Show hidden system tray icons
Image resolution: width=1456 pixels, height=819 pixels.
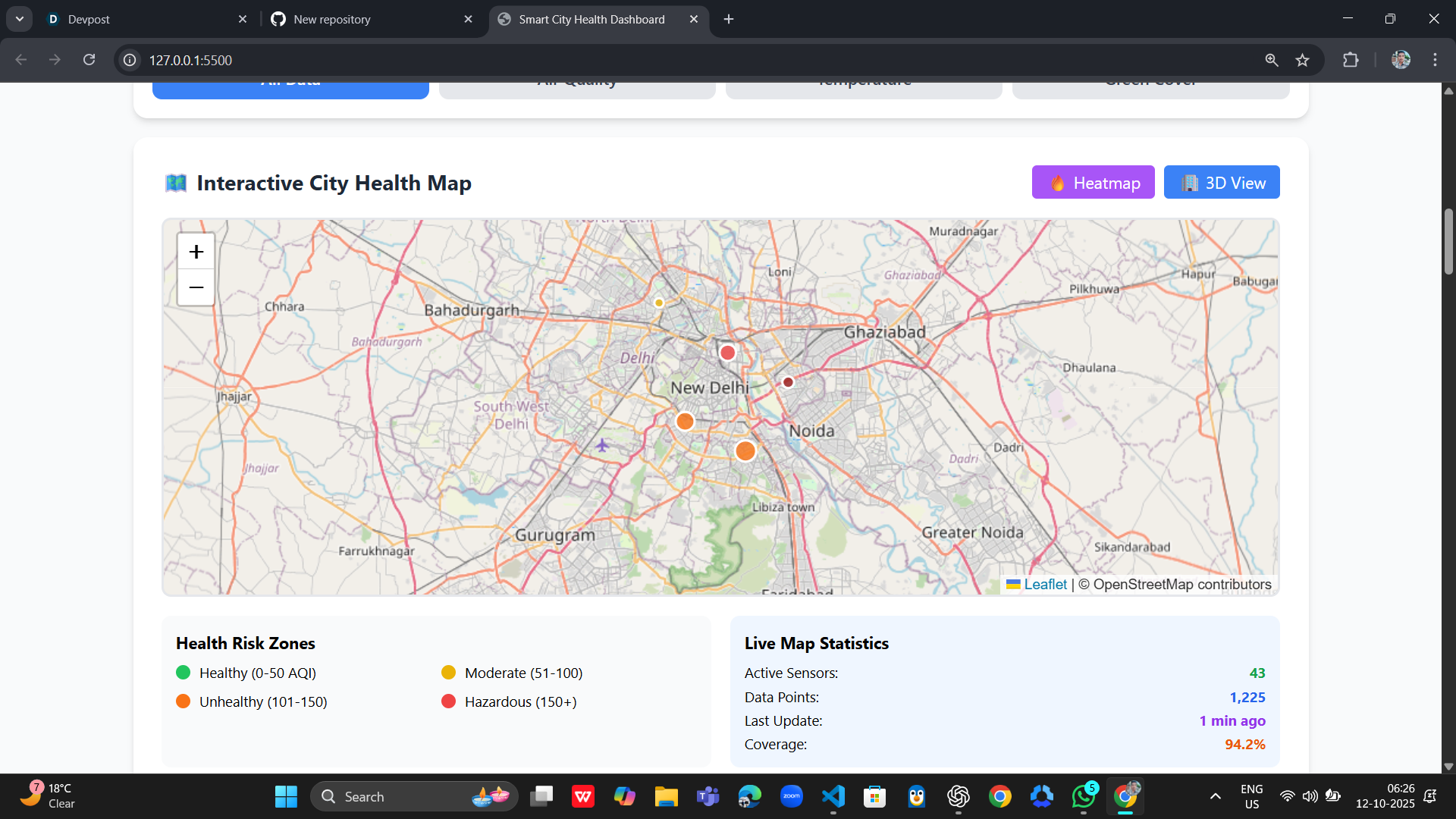click(x=1215, y=796)
